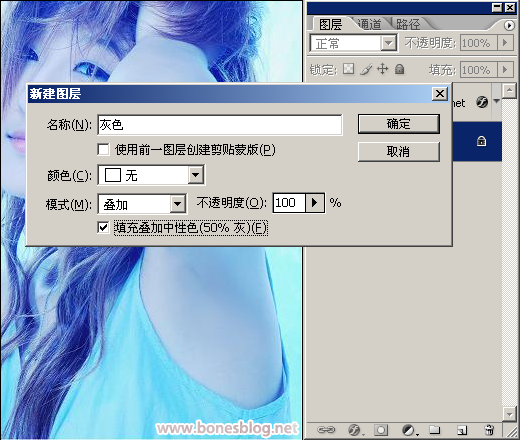
Task: Toggle the lock all padlock icon
Action: 399,69
